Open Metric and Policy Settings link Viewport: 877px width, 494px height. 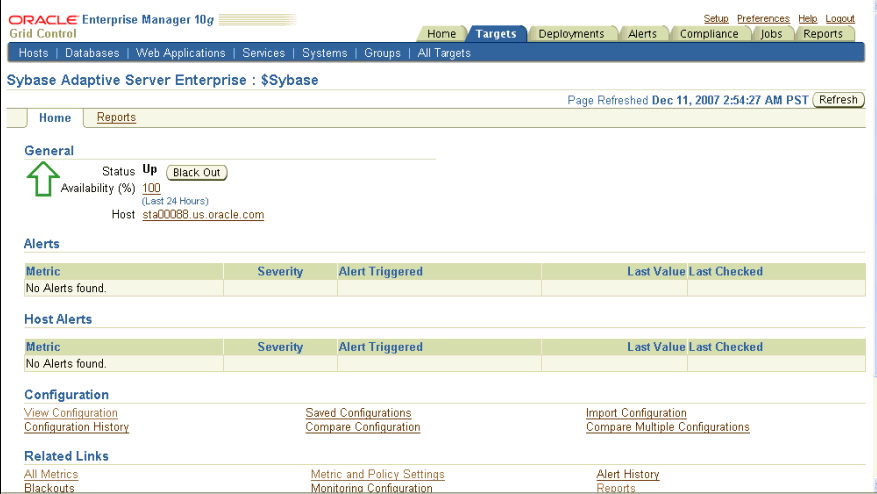pyautogui.click(x=378, y=474)
